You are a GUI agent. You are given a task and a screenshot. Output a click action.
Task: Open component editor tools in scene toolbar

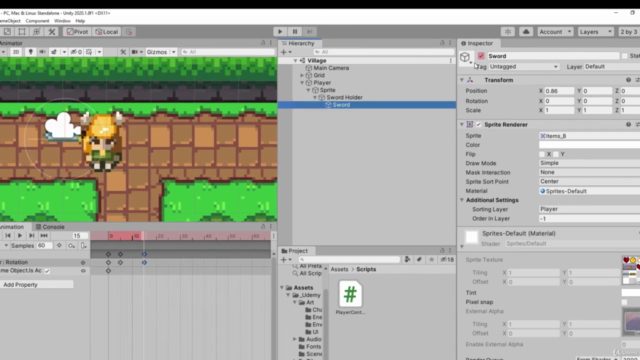pos(123,52)
